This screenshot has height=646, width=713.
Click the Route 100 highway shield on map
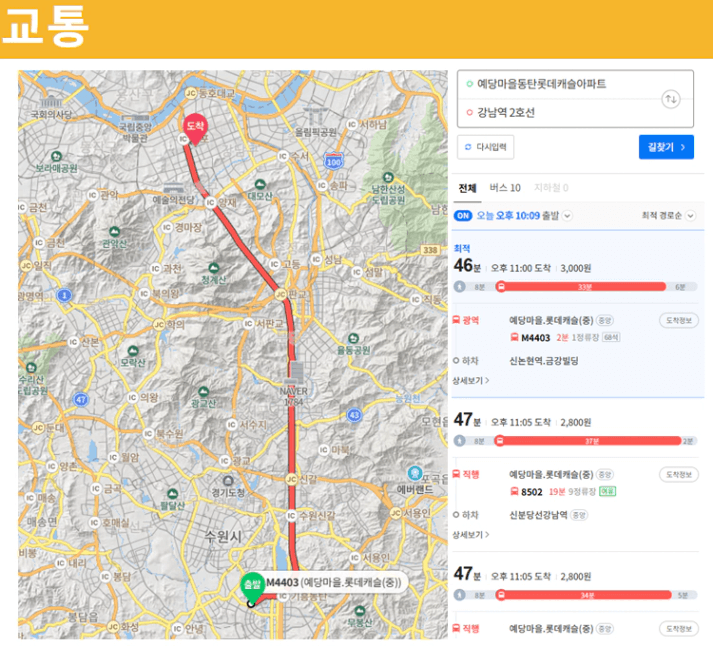pyautogui.click(x=333, y=161)
